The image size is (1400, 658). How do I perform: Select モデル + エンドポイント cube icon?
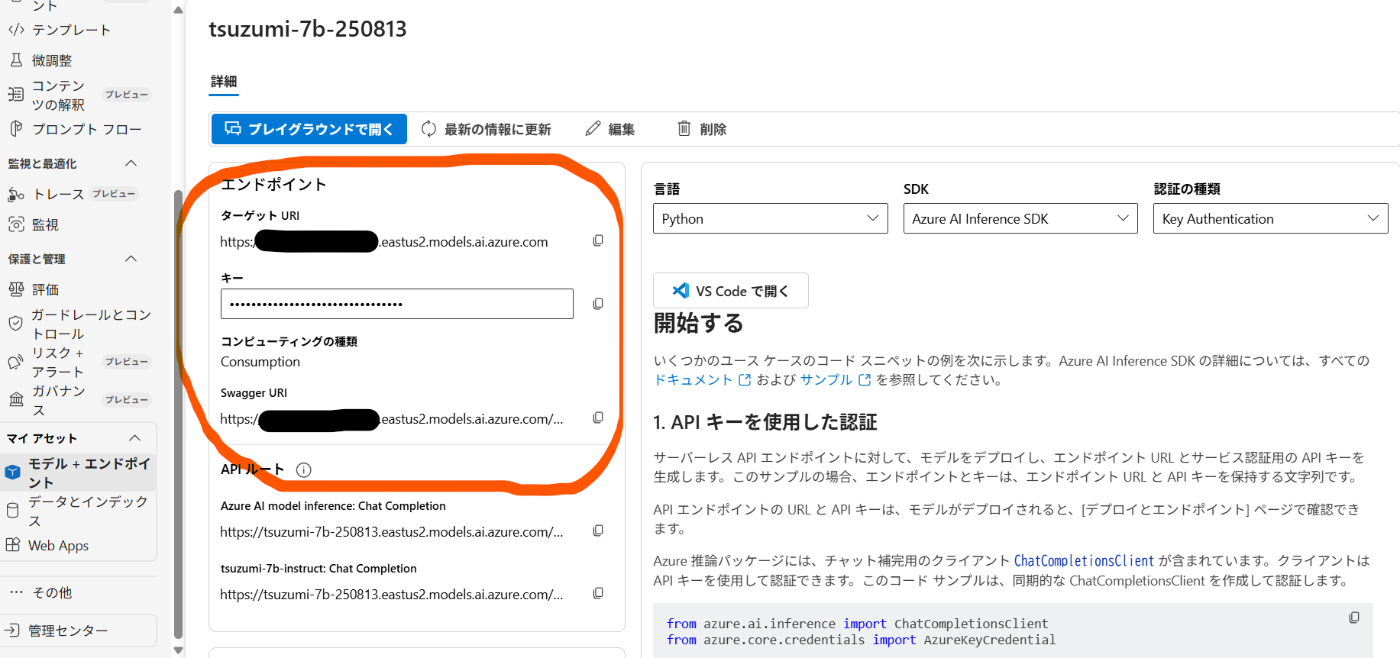(13, 473)
